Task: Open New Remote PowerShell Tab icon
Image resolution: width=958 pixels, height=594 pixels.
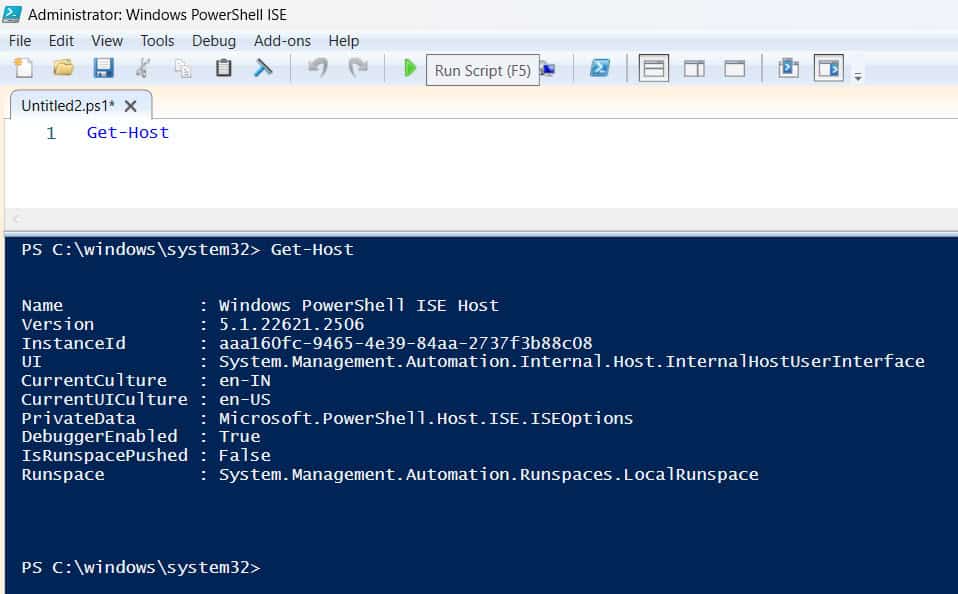Action: [549, 70]
